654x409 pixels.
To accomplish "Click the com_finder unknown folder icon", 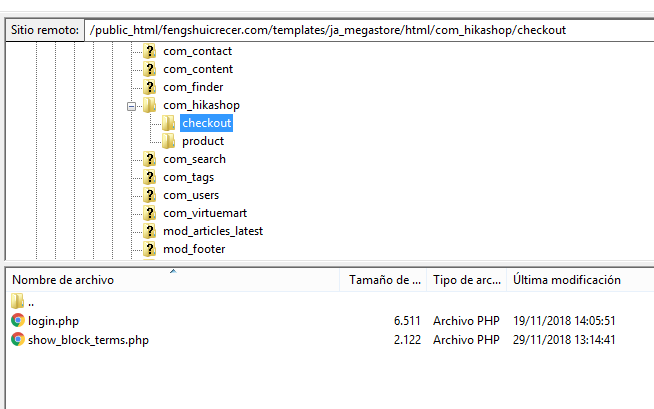I will point(149,87).
